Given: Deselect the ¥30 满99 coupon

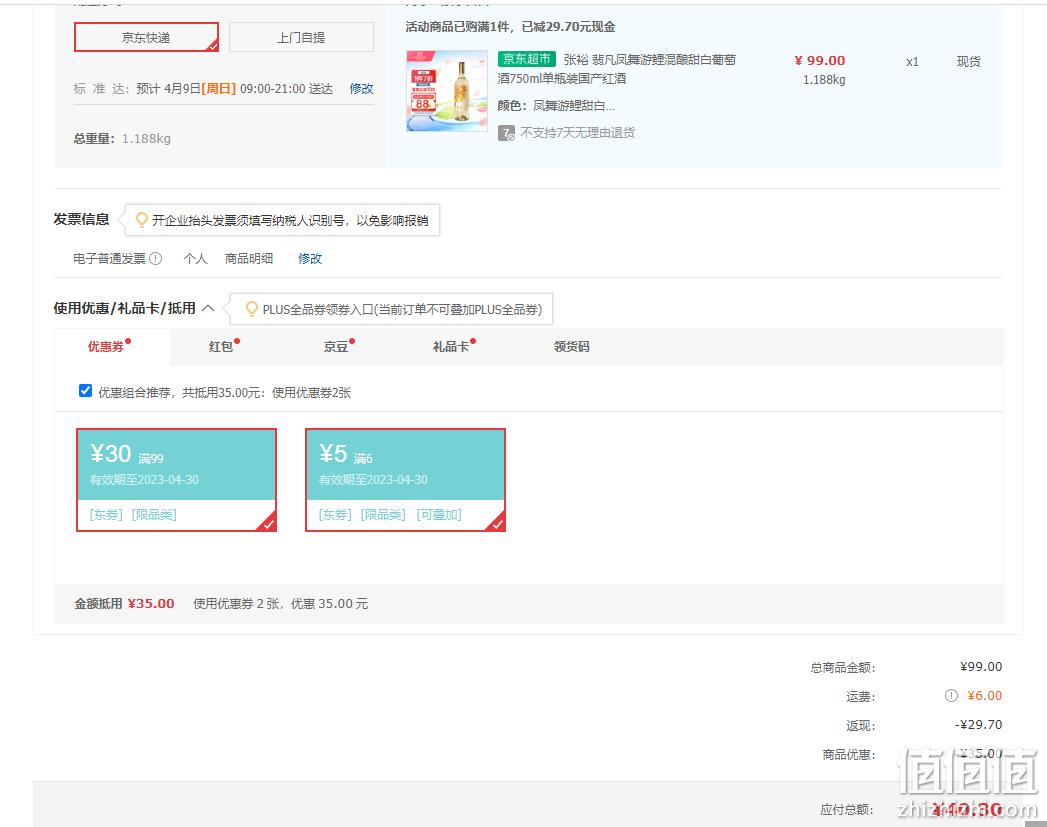Looking at the screenshot, I should pyautogui.click(x=176, y=480).
